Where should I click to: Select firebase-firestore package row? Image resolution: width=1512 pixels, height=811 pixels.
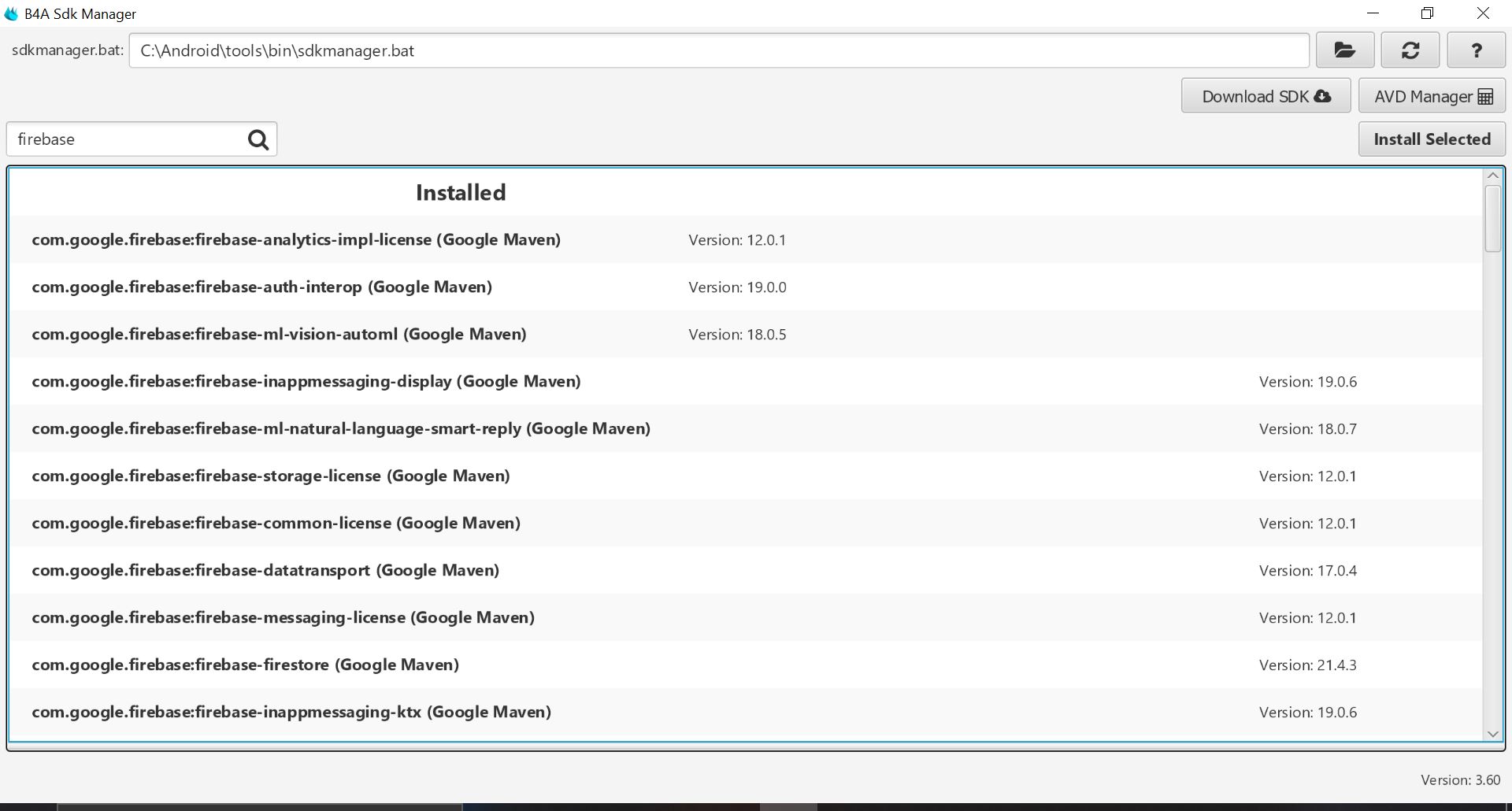click(746, 665)
